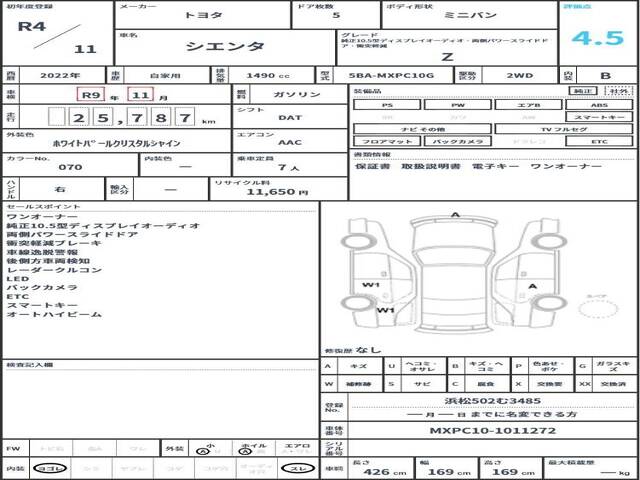Viewport: 640px width, 480px height.
Task: Click the 4.5 evaluation score
Action: (x=598, y=38)
